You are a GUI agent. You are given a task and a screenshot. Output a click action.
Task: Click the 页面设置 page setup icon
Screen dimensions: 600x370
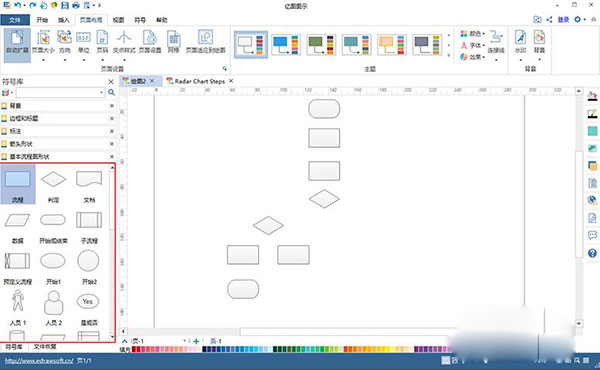(150, 42)
